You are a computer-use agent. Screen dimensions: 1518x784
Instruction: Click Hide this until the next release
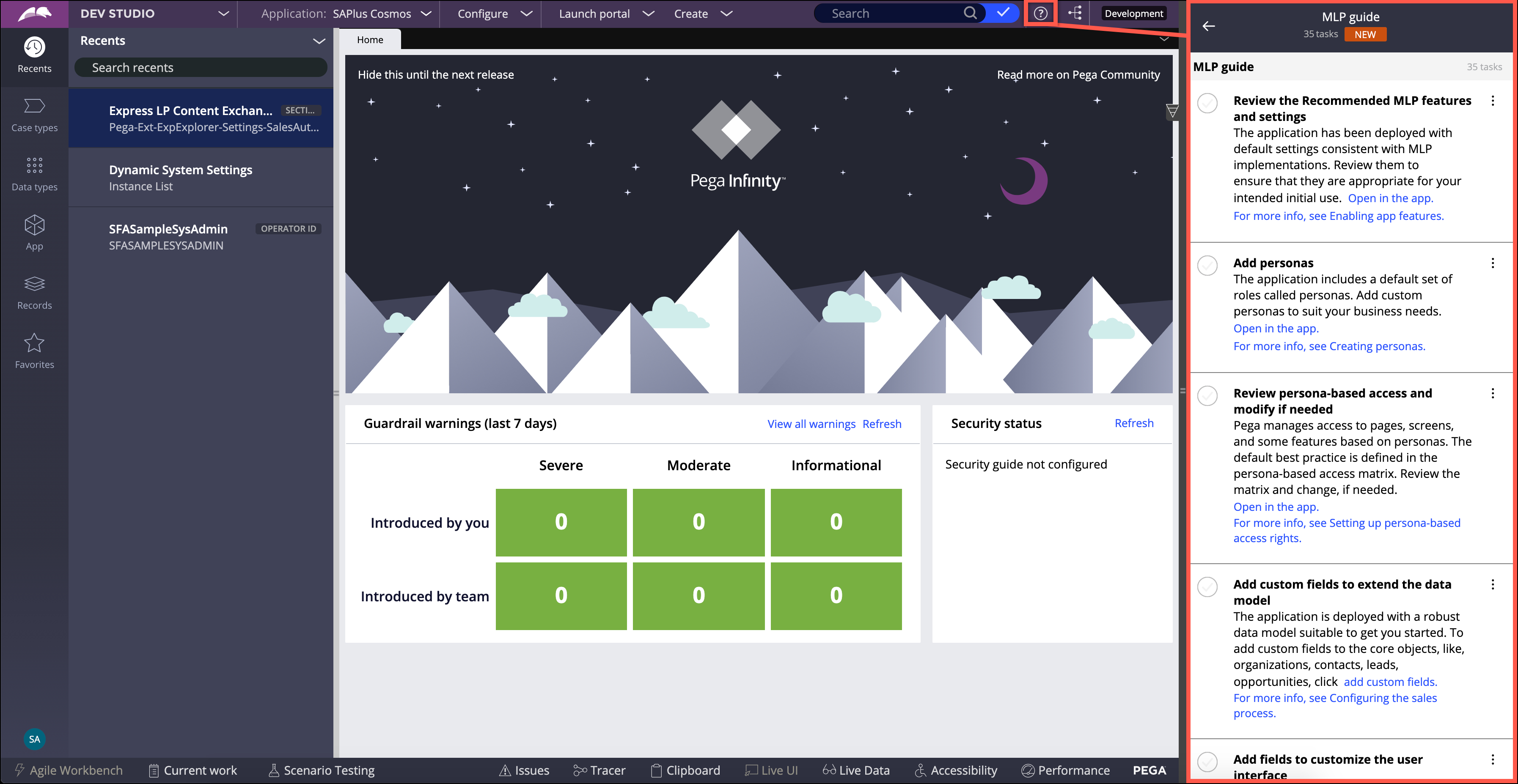tap(435, 75)
